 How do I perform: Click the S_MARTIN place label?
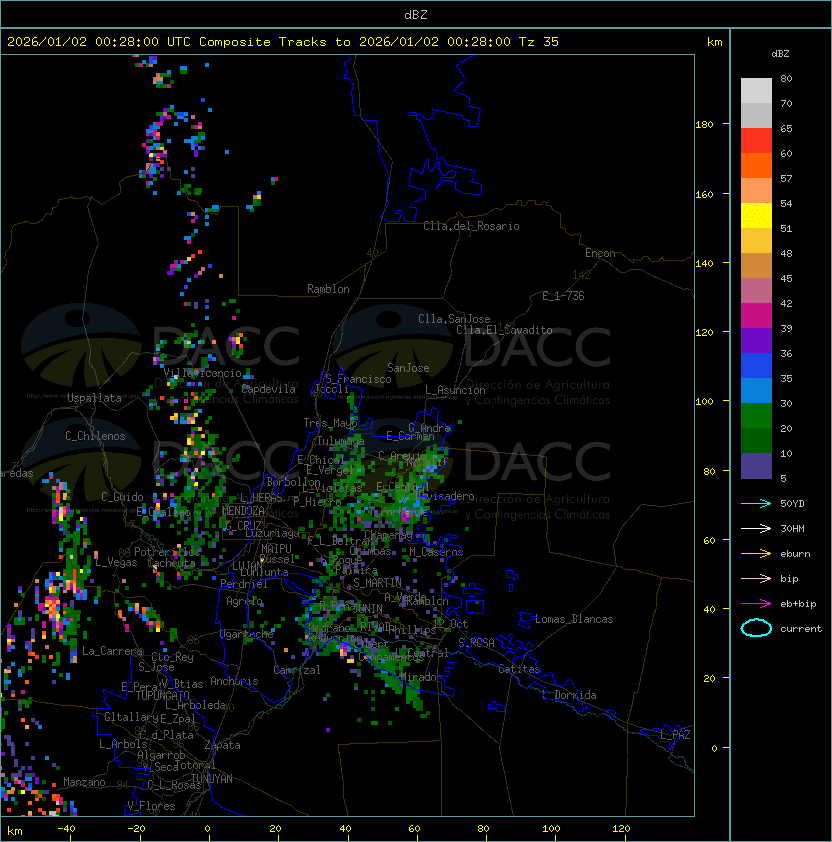point(378,583)
